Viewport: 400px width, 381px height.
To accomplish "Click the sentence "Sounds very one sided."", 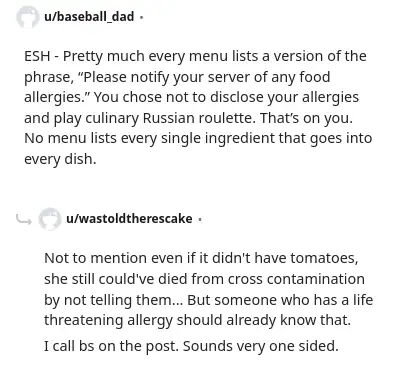I will [260, 346].
